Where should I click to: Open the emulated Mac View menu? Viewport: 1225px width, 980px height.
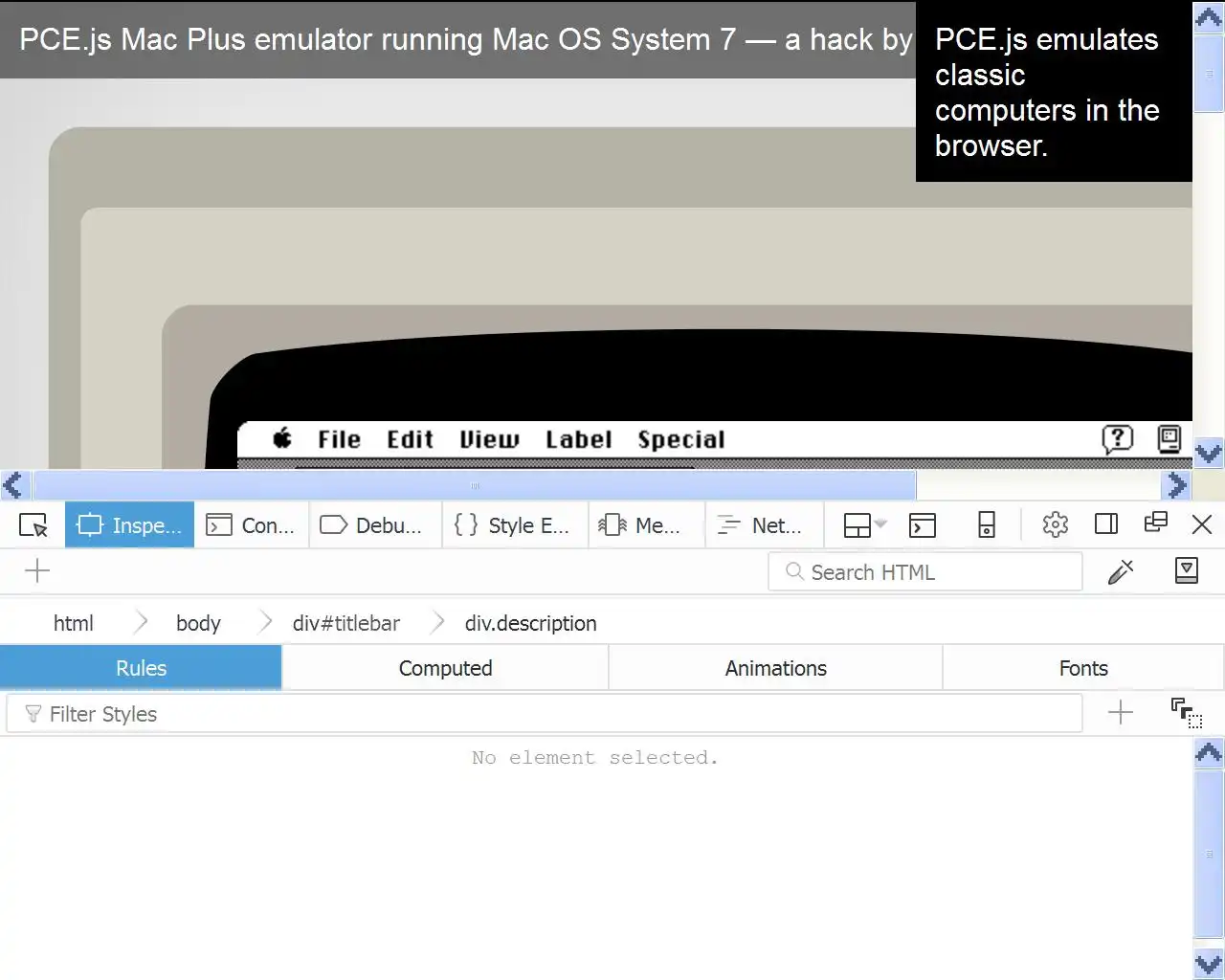click(489, 439)
